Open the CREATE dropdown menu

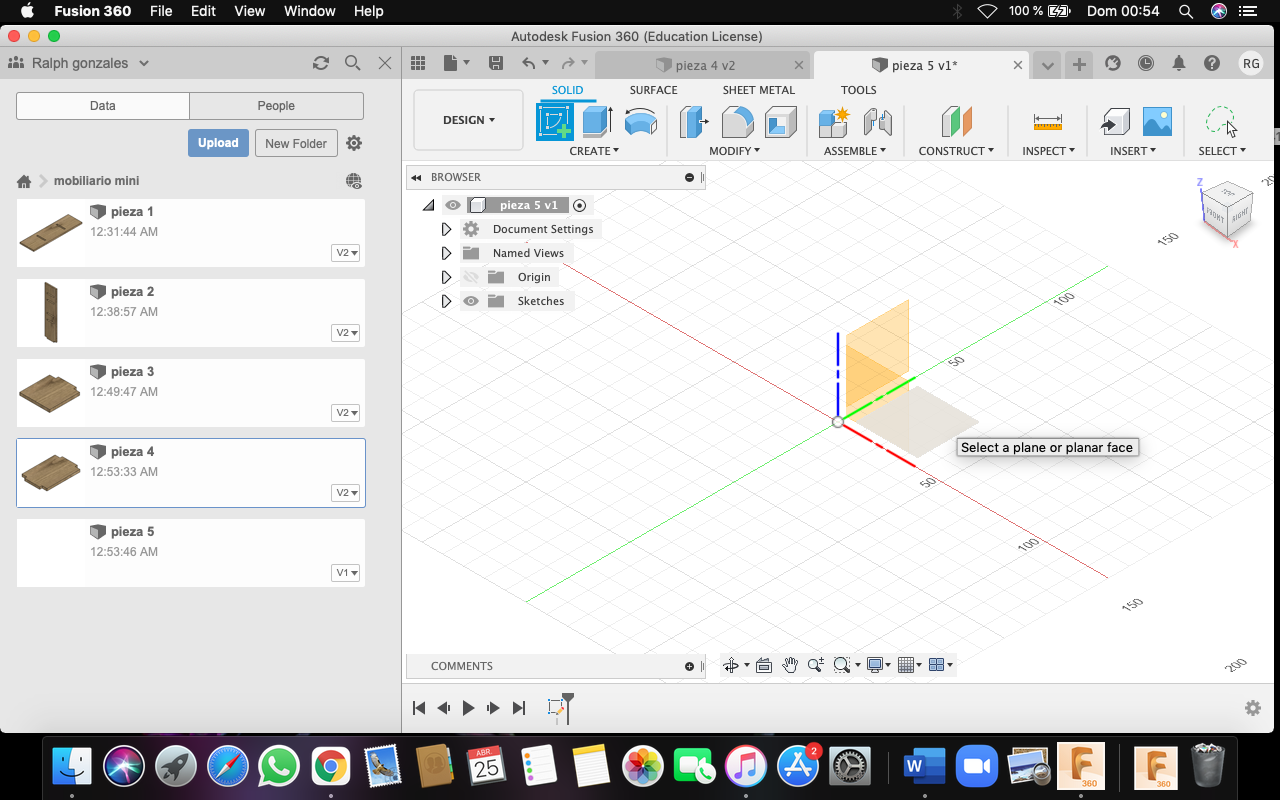coord(594,151)
